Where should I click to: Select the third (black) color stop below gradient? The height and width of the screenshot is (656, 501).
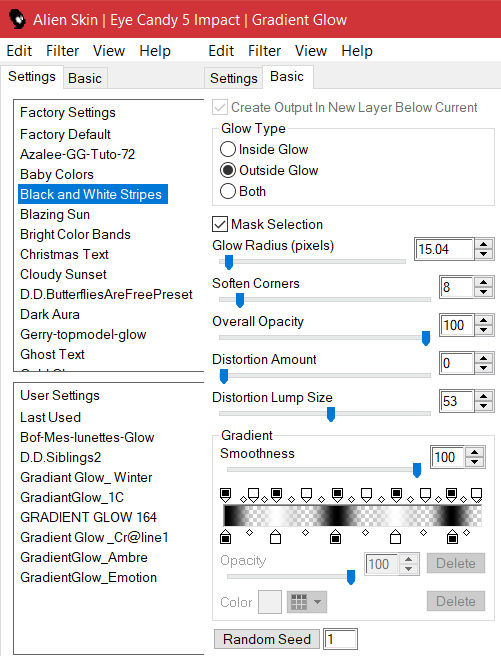(x=335, y=536)
